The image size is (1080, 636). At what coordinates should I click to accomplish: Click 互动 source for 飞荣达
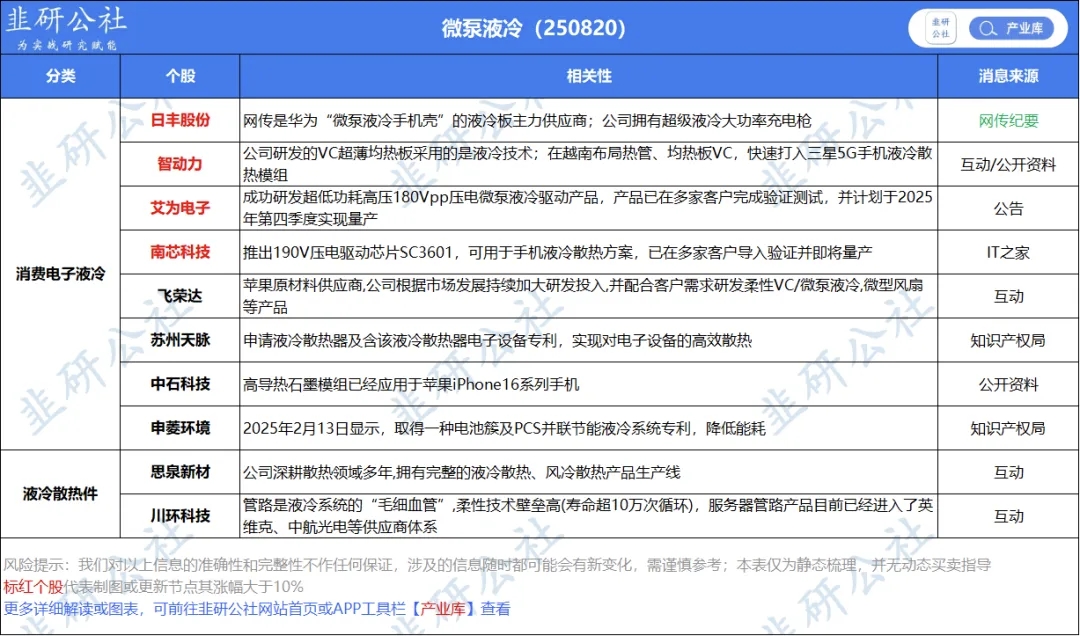[1008, 296]
